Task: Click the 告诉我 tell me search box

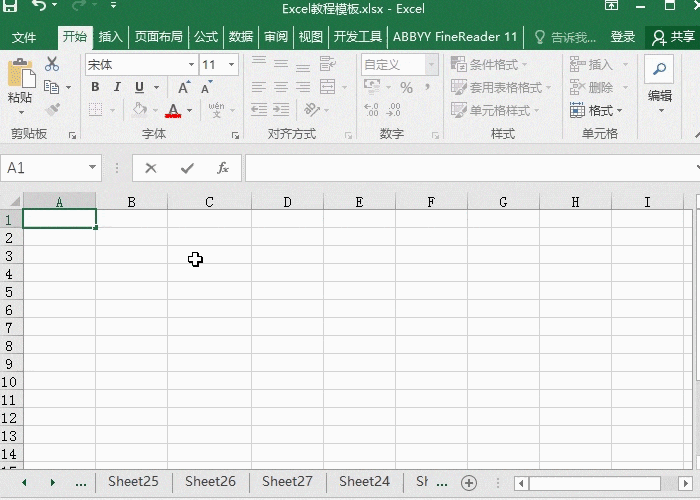Action: click(565, 37)
